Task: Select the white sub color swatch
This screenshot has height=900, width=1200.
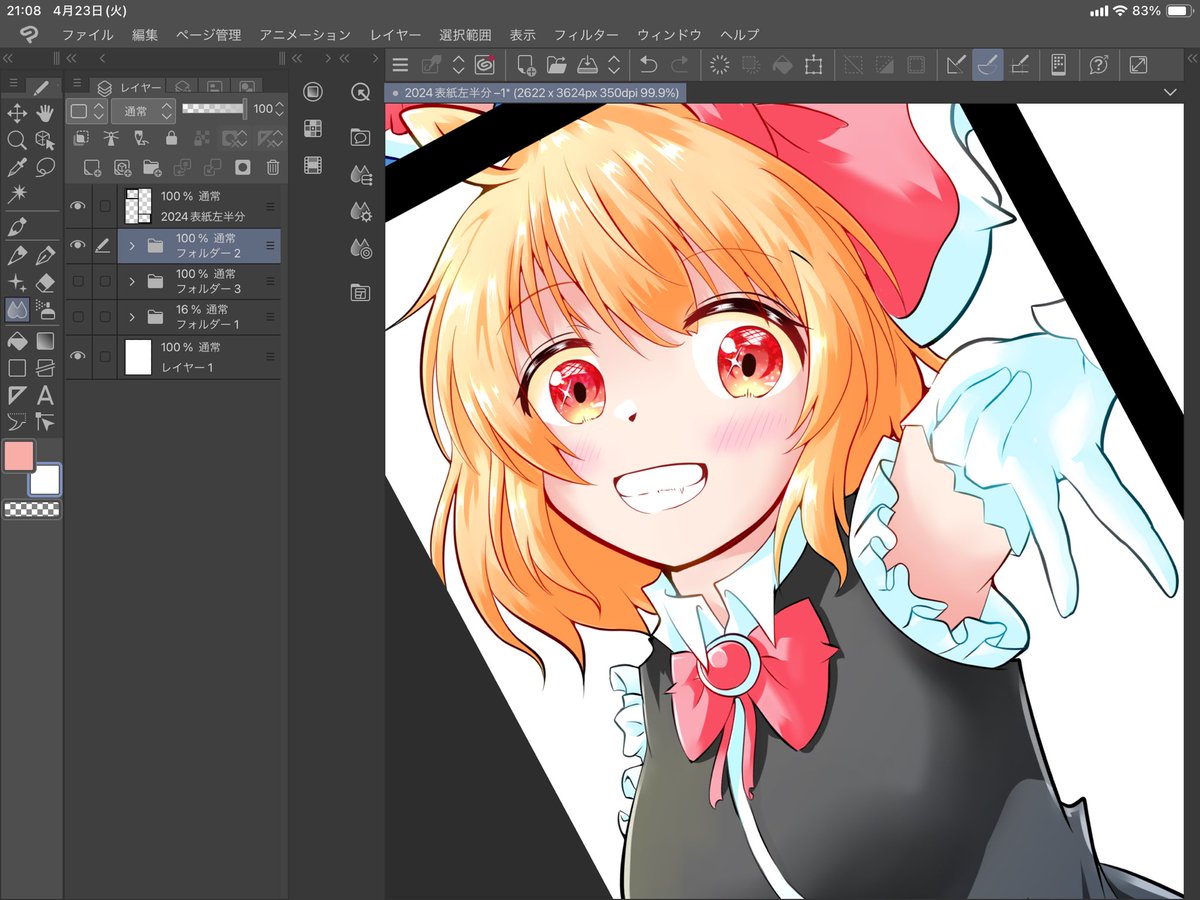Action: point(45,480)
